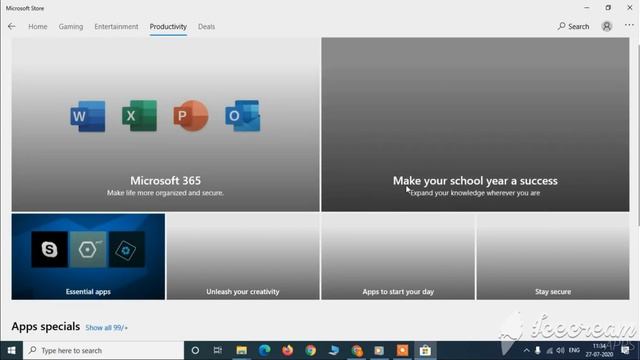
Task: Click the taskbar Type here to search box
Action: click(104, 351)
